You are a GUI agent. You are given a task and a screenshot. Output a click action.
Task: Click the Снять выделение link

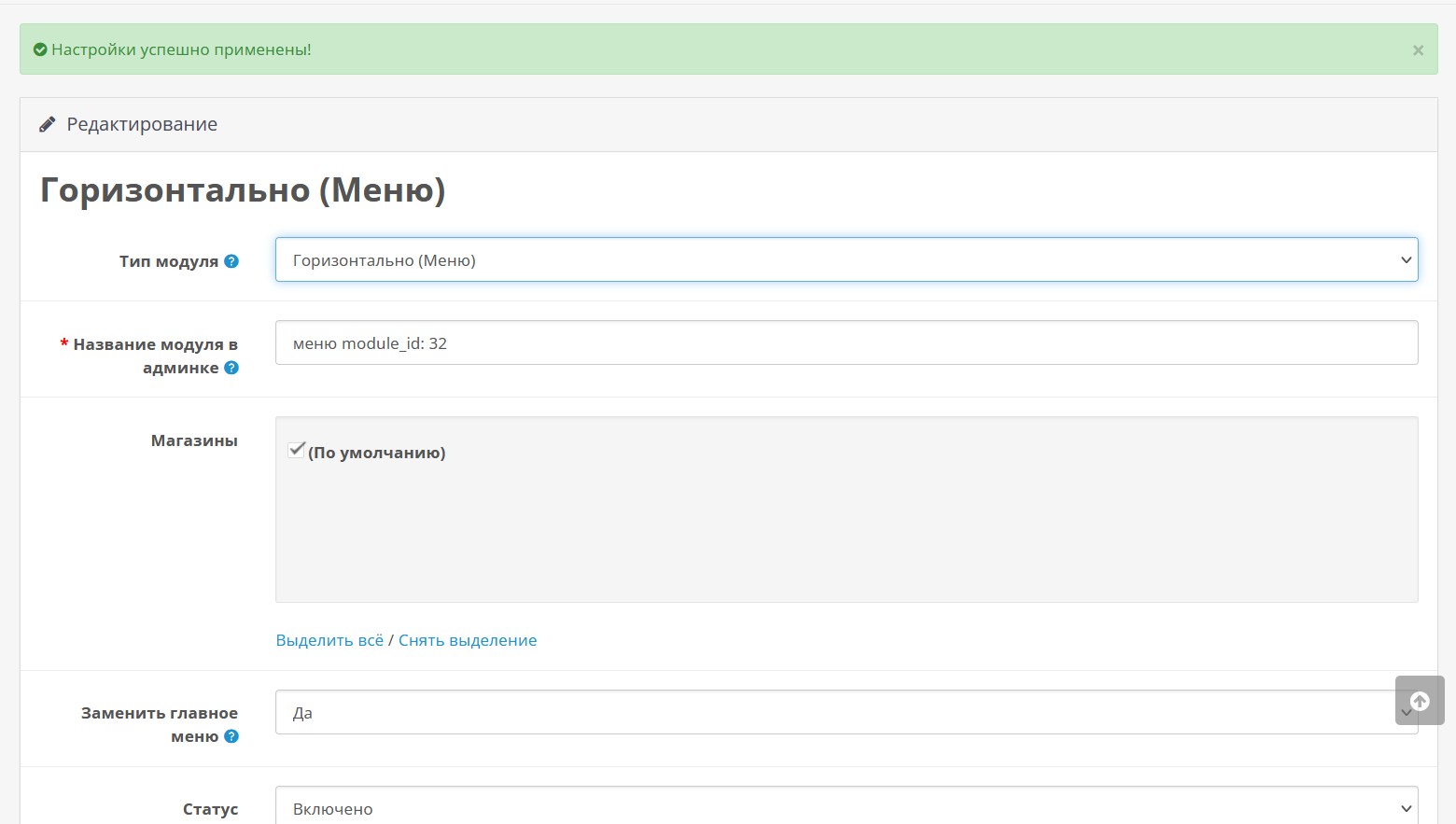[468, 640]
